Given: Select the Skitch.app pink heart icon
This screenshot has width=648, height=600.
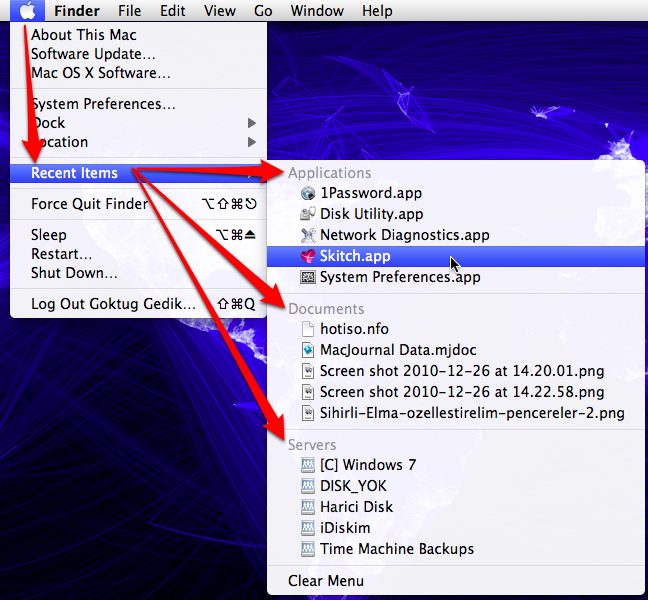Looking at the screenshot, I should 308,256.
